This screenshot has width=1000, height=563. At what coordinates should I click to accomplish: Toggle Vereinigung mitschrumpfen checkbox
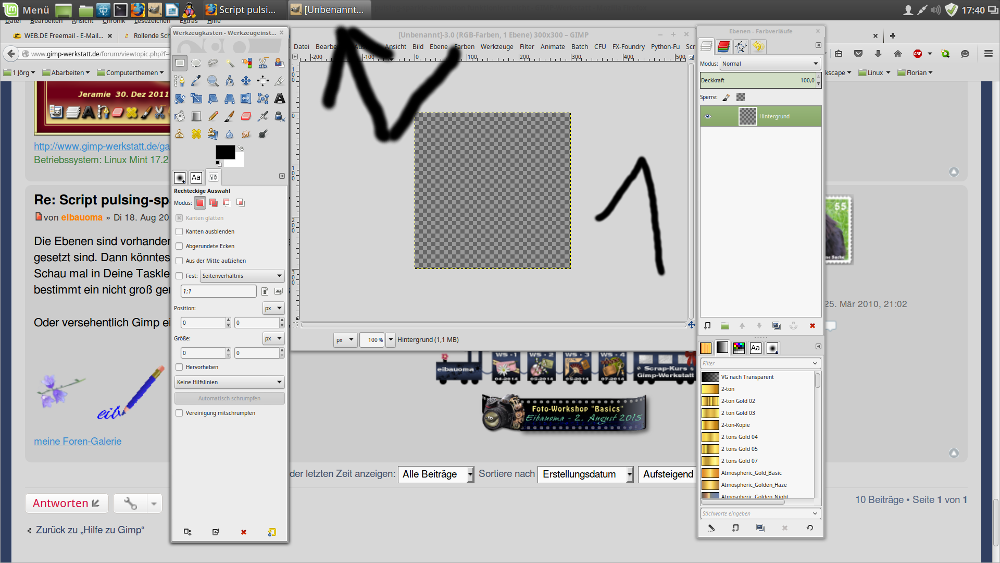(179, 413)
